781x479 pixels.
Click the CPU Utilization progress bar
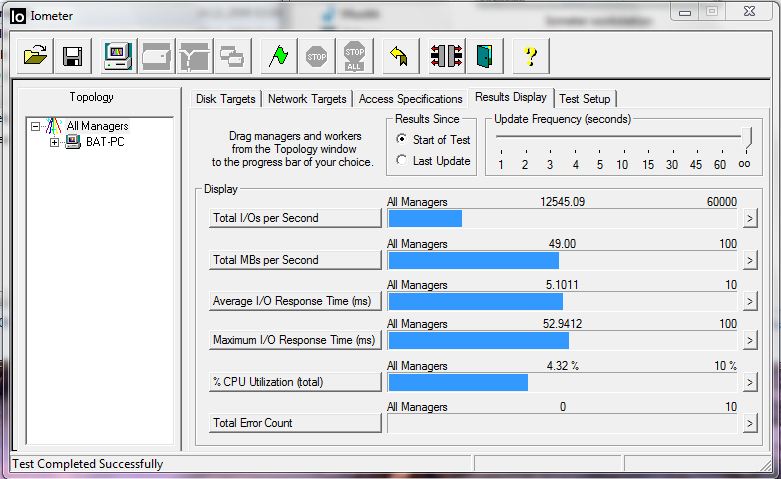(562, 382)
